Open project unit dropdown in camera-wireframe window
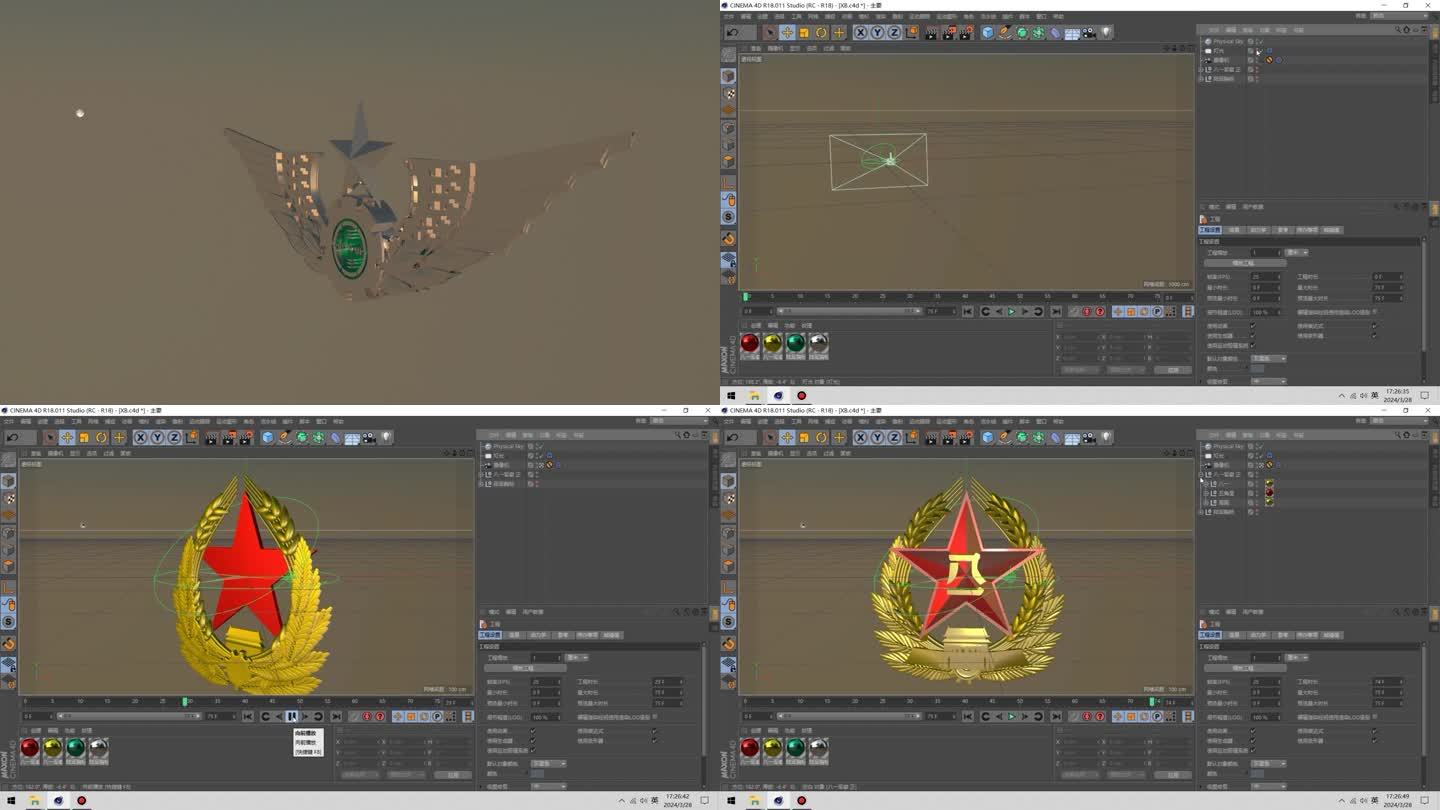Viewport: 1440px width, 810px height. click(1297, 252)
